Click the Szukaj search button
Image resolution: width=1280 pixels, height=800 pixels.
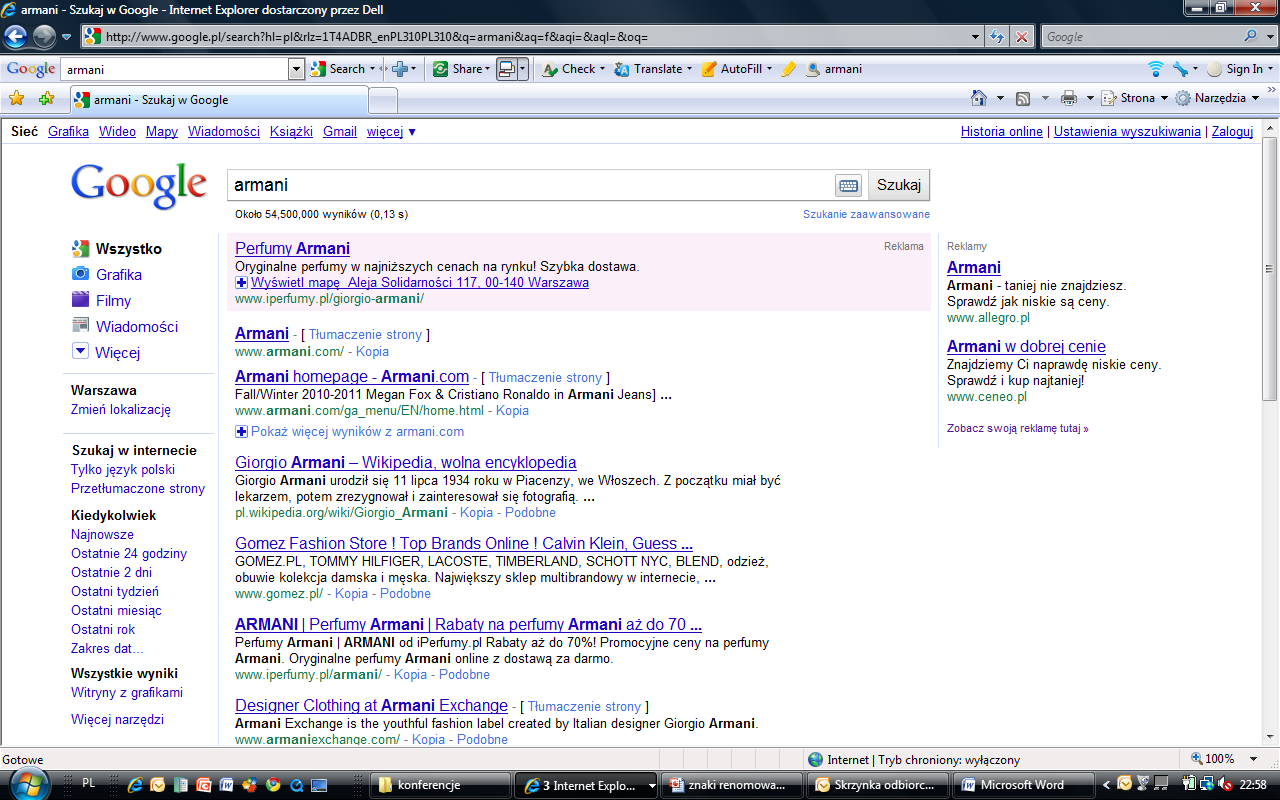(898, 185)
